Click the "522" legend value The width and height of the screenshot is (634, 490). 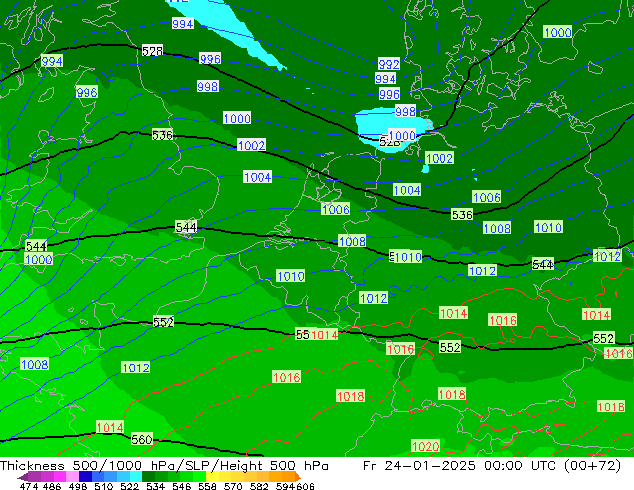pos(129,486)
